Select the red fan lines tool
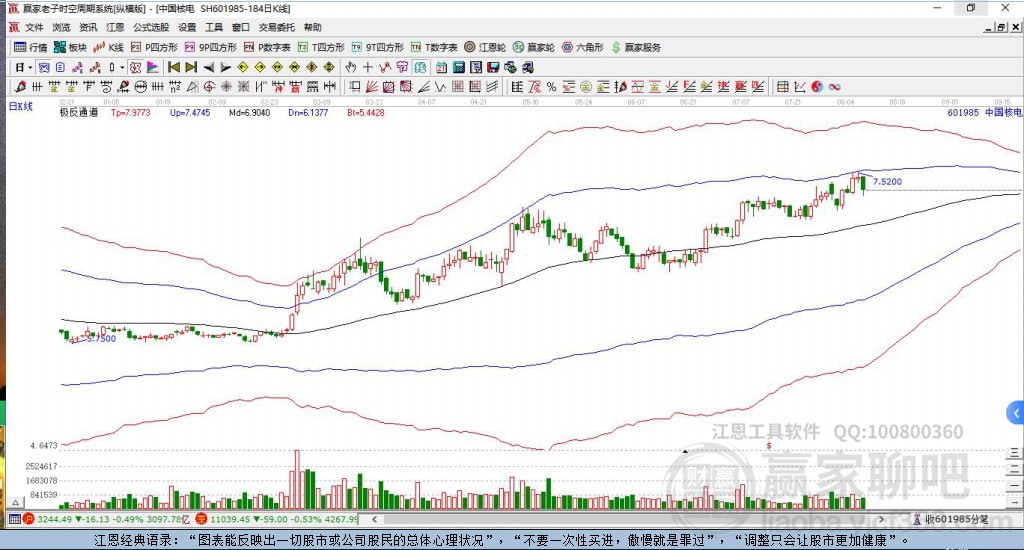 pyautogui.click(x=372, y=87)
